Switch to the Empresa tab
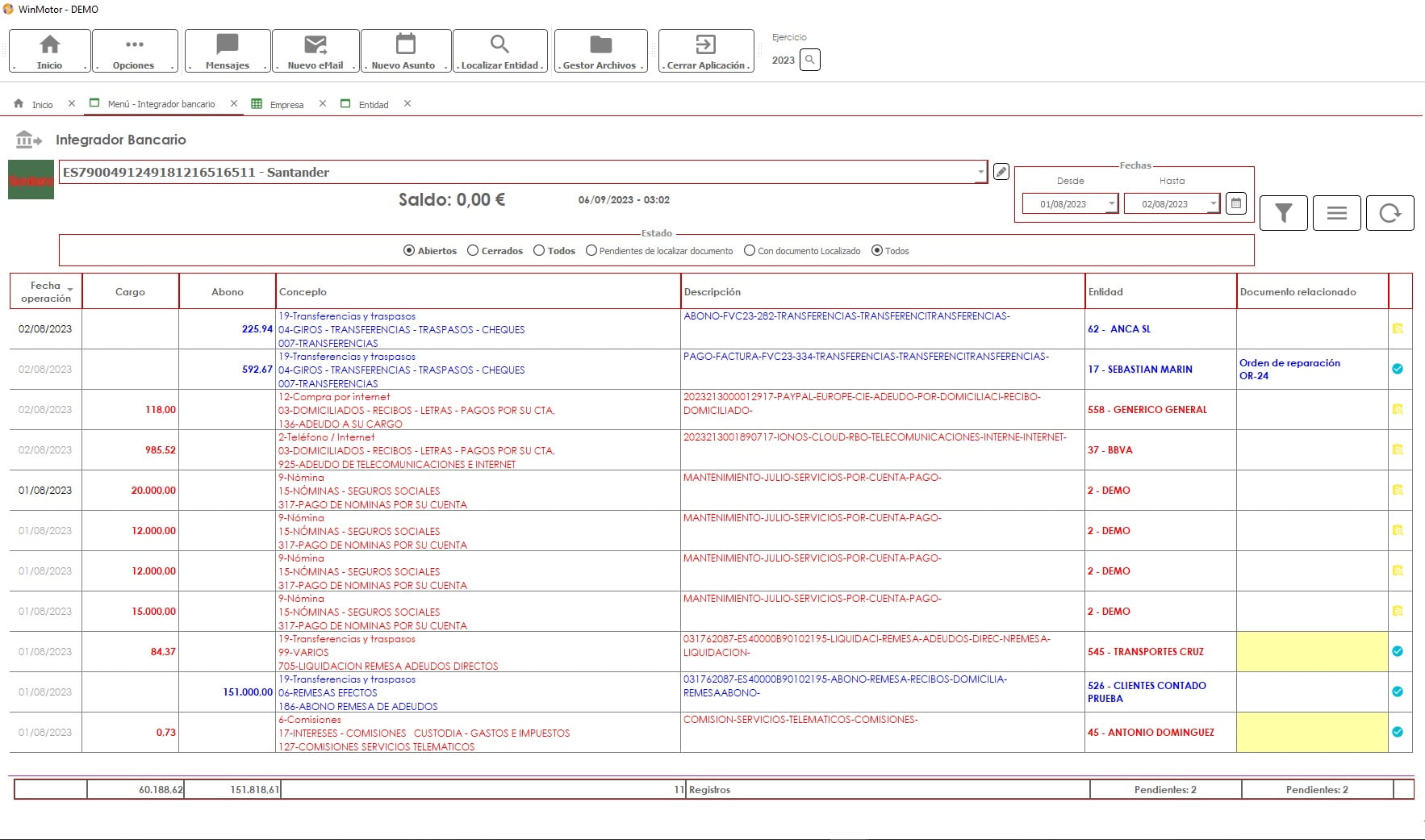Image resolution: width=1425 pixels, height=840 pixels. [x=286, y=105]
